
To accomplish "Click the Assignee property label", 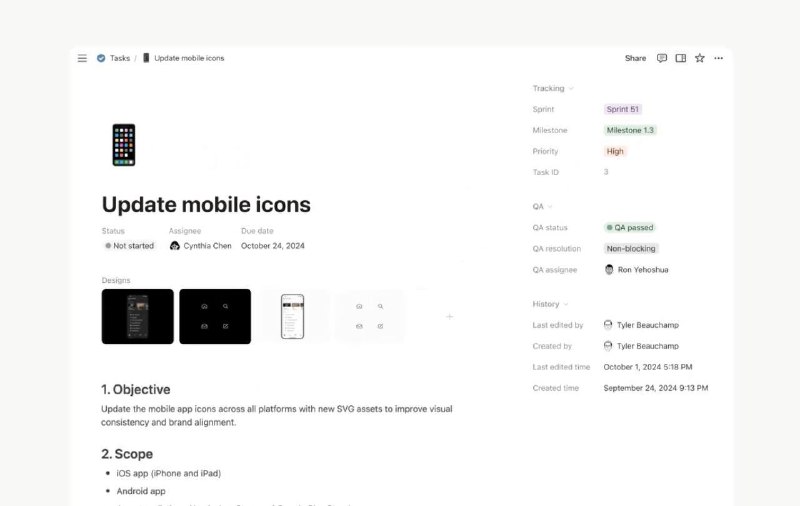I will pyautogui.click(x=185, y=231).
